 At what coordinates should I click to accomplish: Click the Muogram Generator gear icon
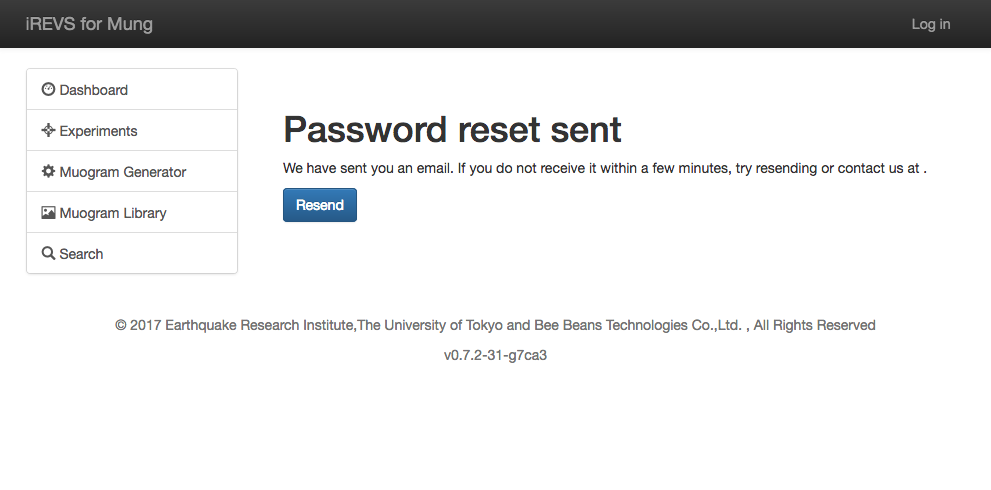click(48, 171)
